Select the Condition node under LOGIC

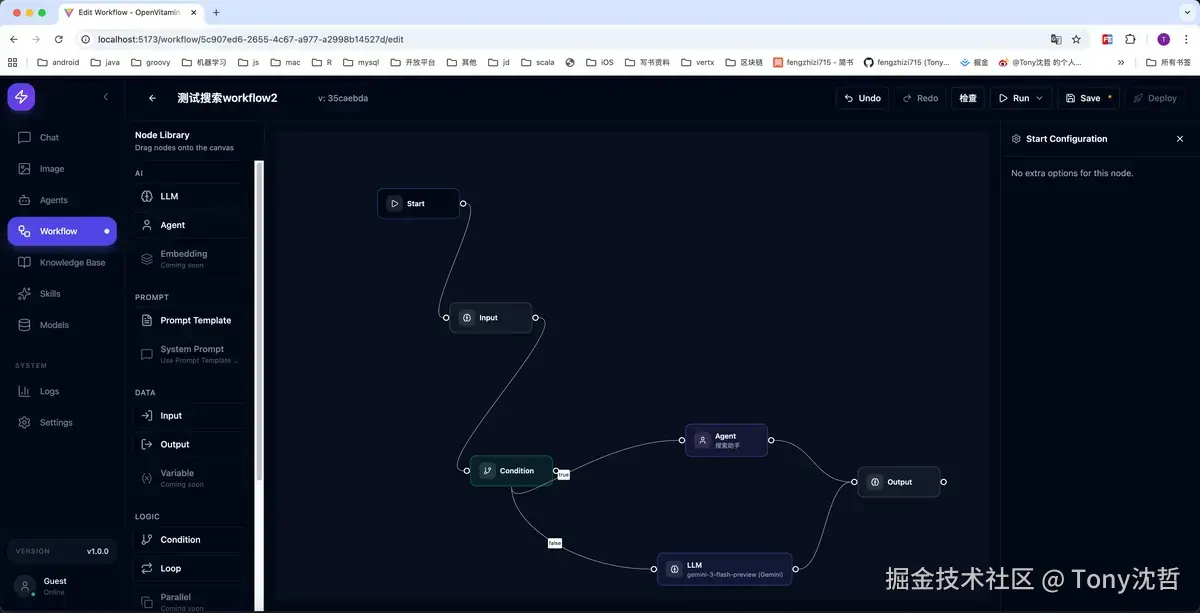tap(178, 539)
